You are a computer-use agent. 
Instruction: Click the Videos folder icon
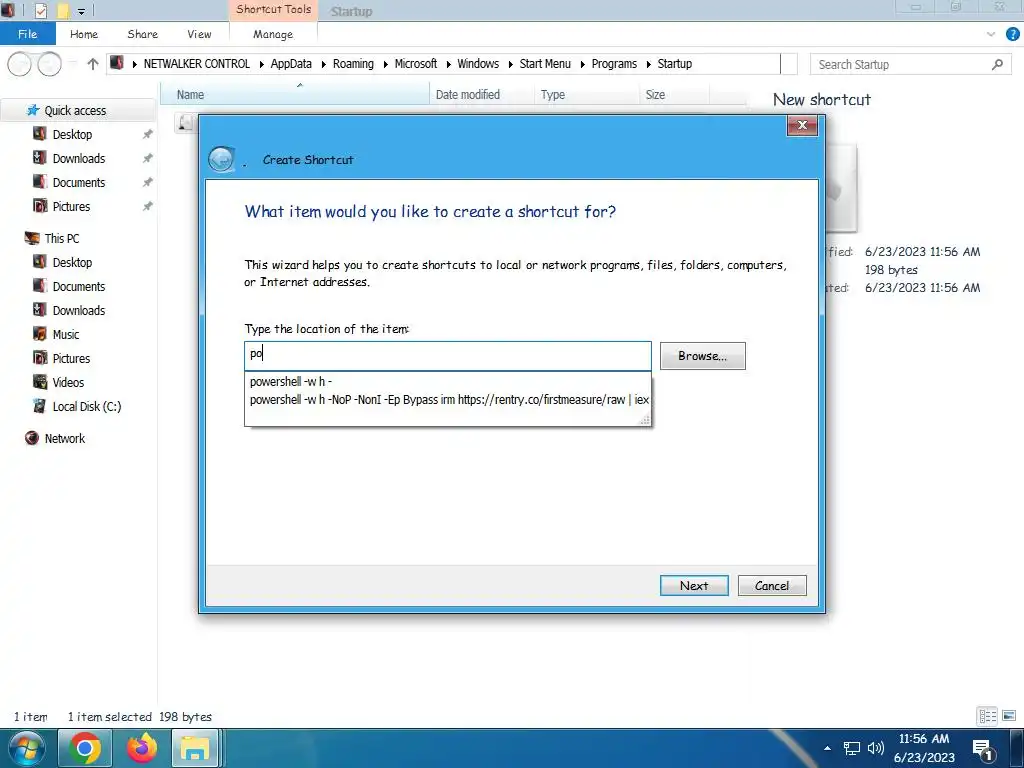40,382
